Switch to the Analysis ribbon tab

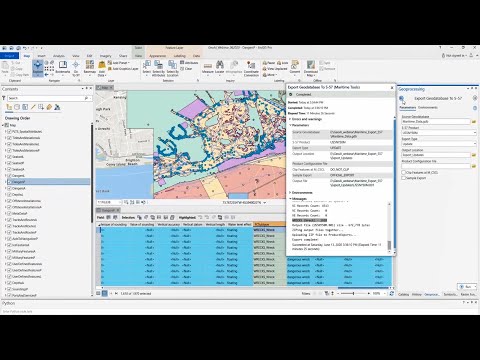pos(59,56)
